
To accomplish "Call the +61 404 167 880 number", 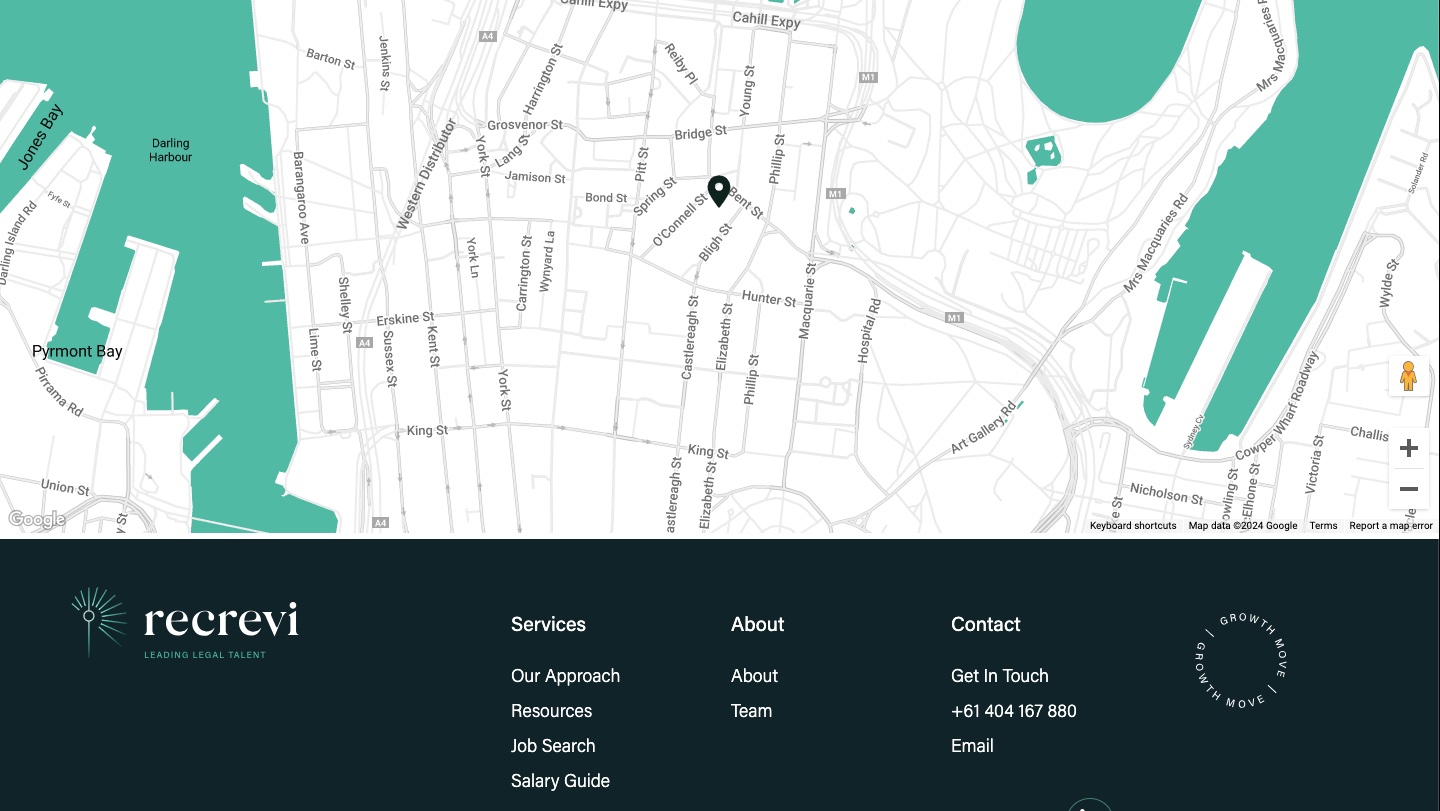I will [x=1013, y=711].
